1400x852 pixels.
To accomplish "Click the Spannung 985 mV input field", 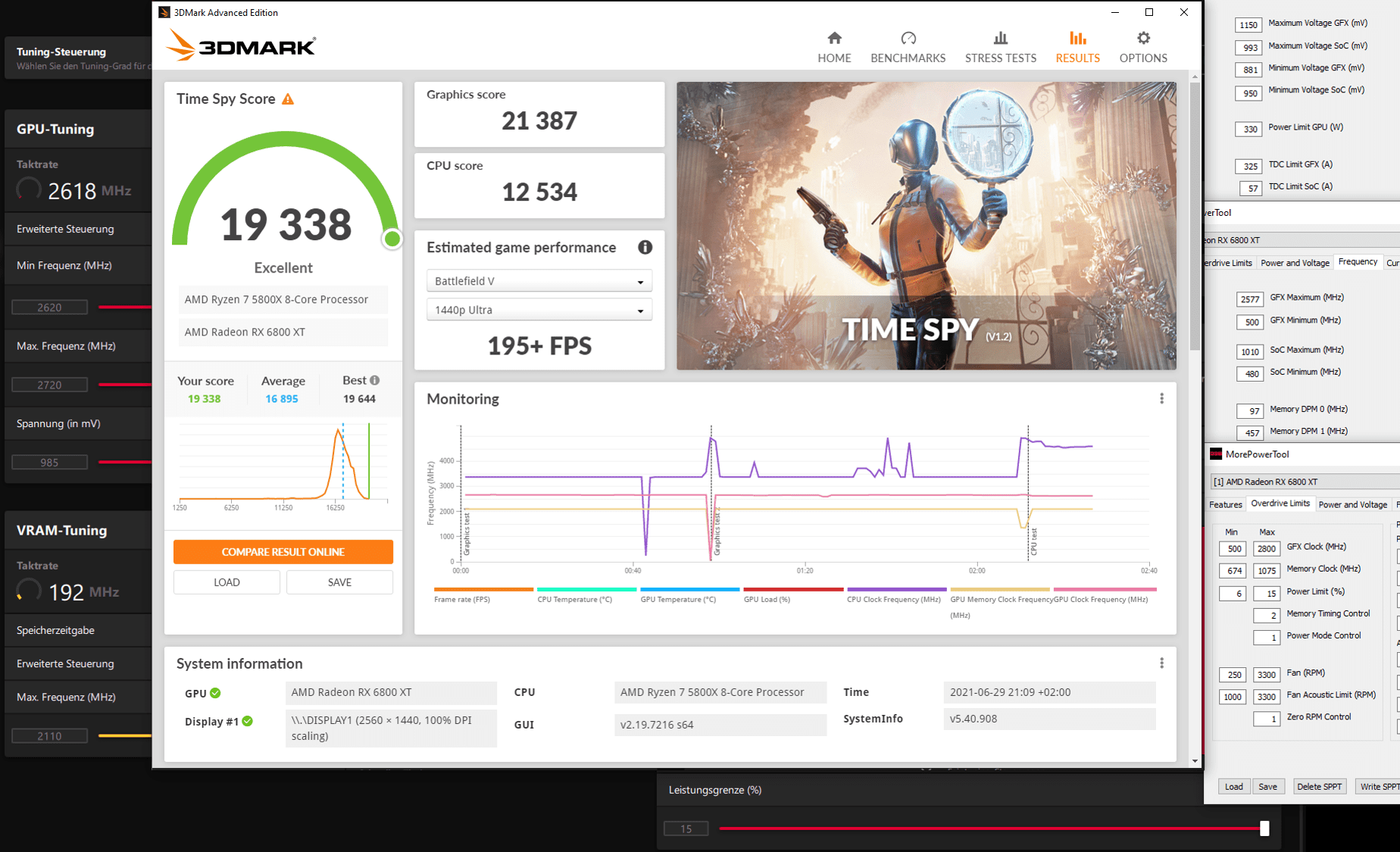I will click(49, 462).
